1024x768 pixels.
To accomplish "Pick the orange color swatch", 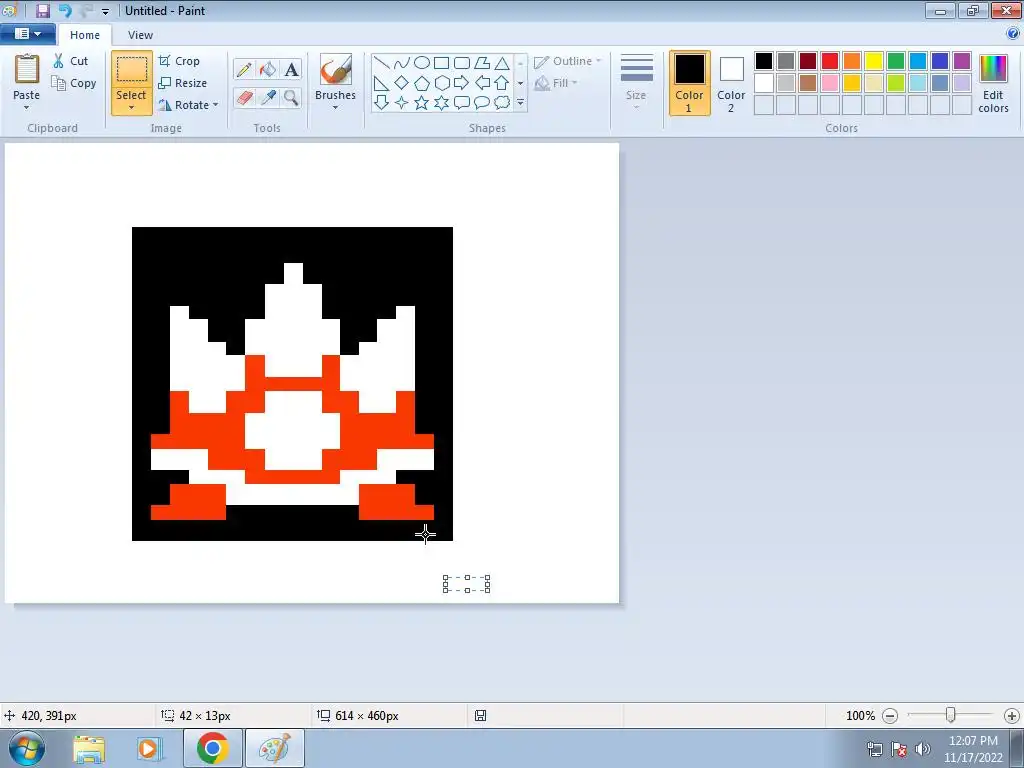I will coord(852,61).
